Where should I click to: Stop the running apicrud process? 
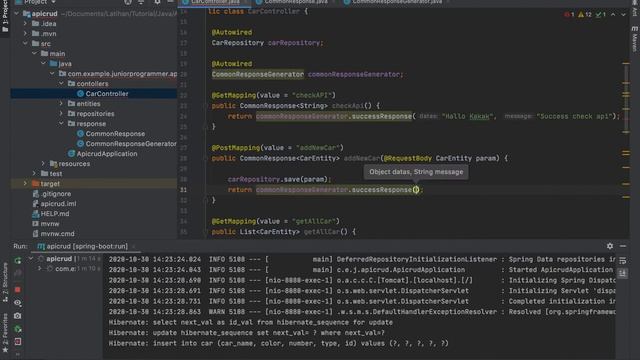18,289
